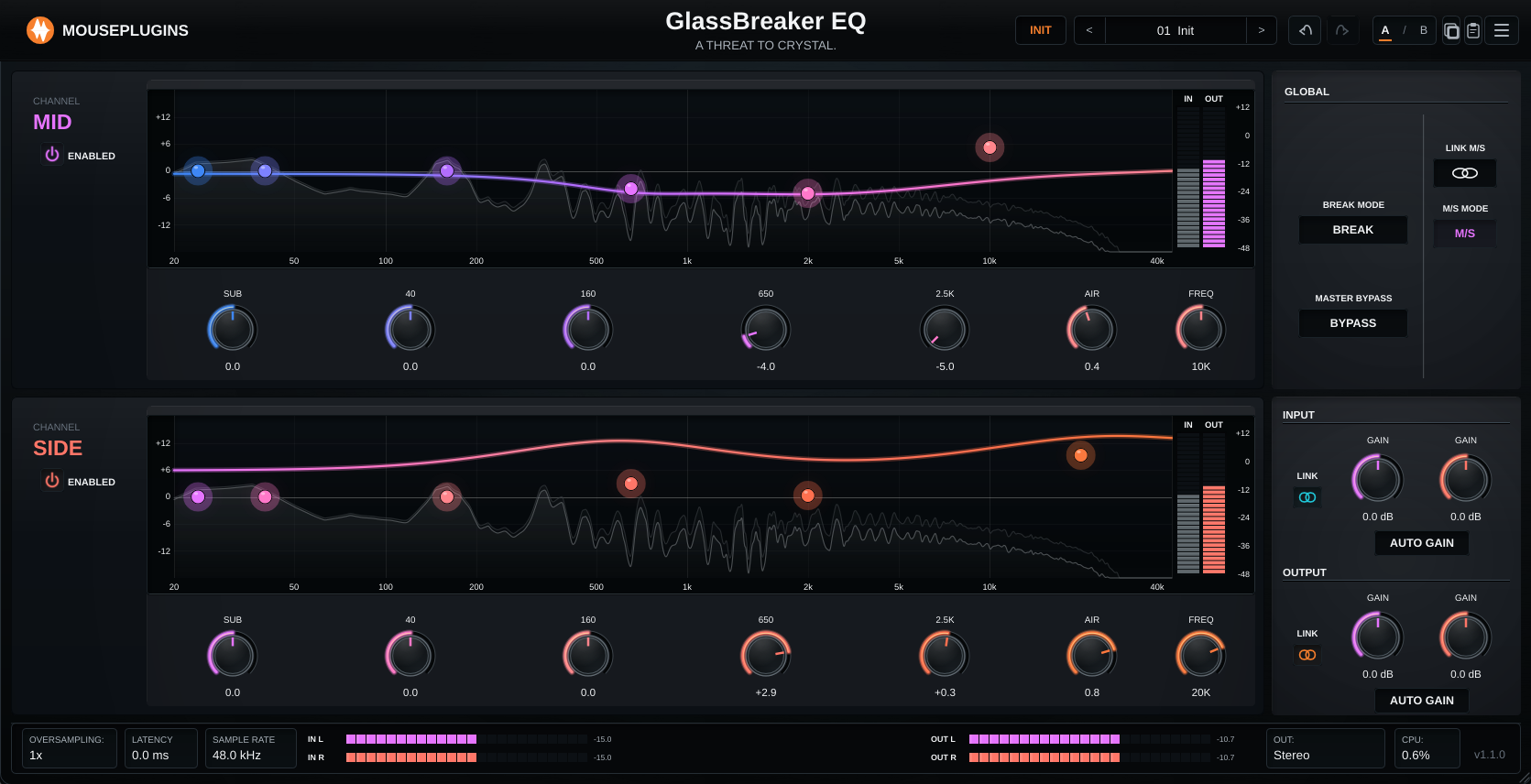Click the Output left gain knob
The height and width of the screenshot is (784, 1531).
pos(1378,637)
